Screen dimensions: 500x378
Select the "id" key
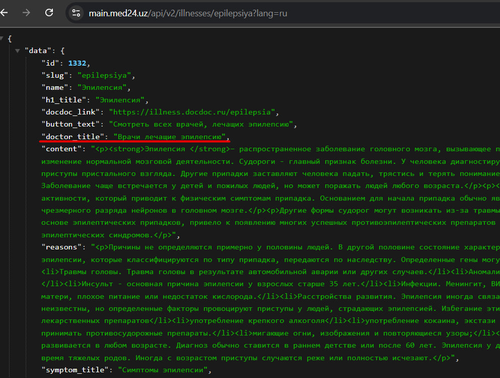(50, 63)
